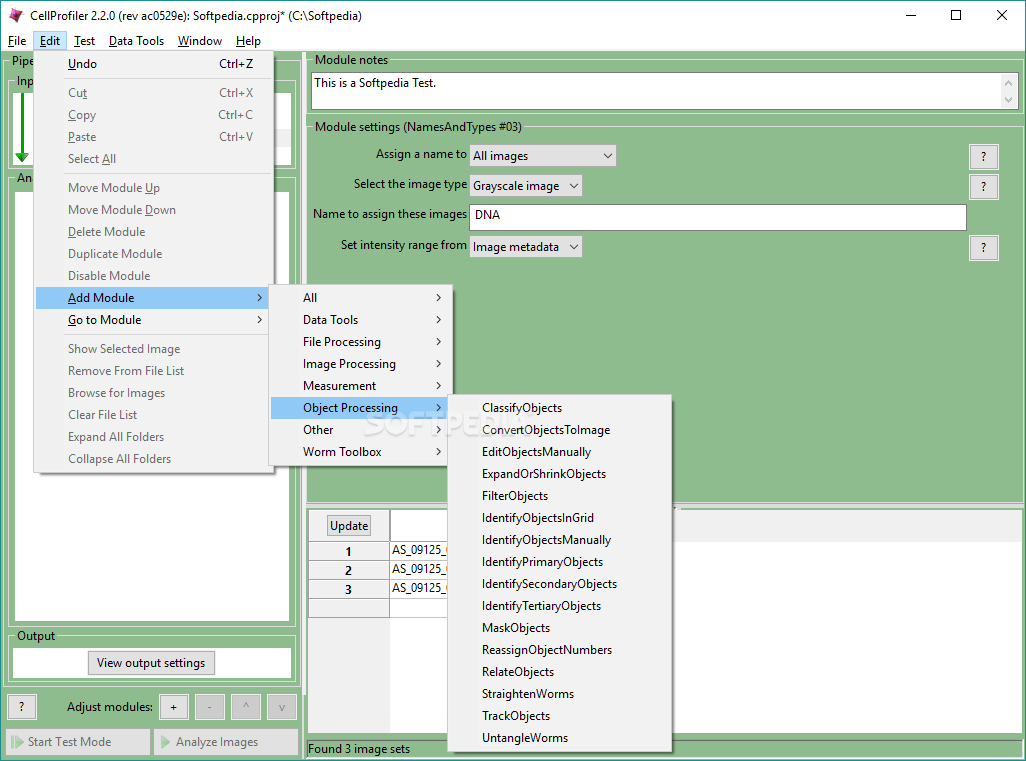Viewport: 1026px width, 761px height.
Task: Add the ReassignObjectNumbers module
Action: (x=560, y=650)
